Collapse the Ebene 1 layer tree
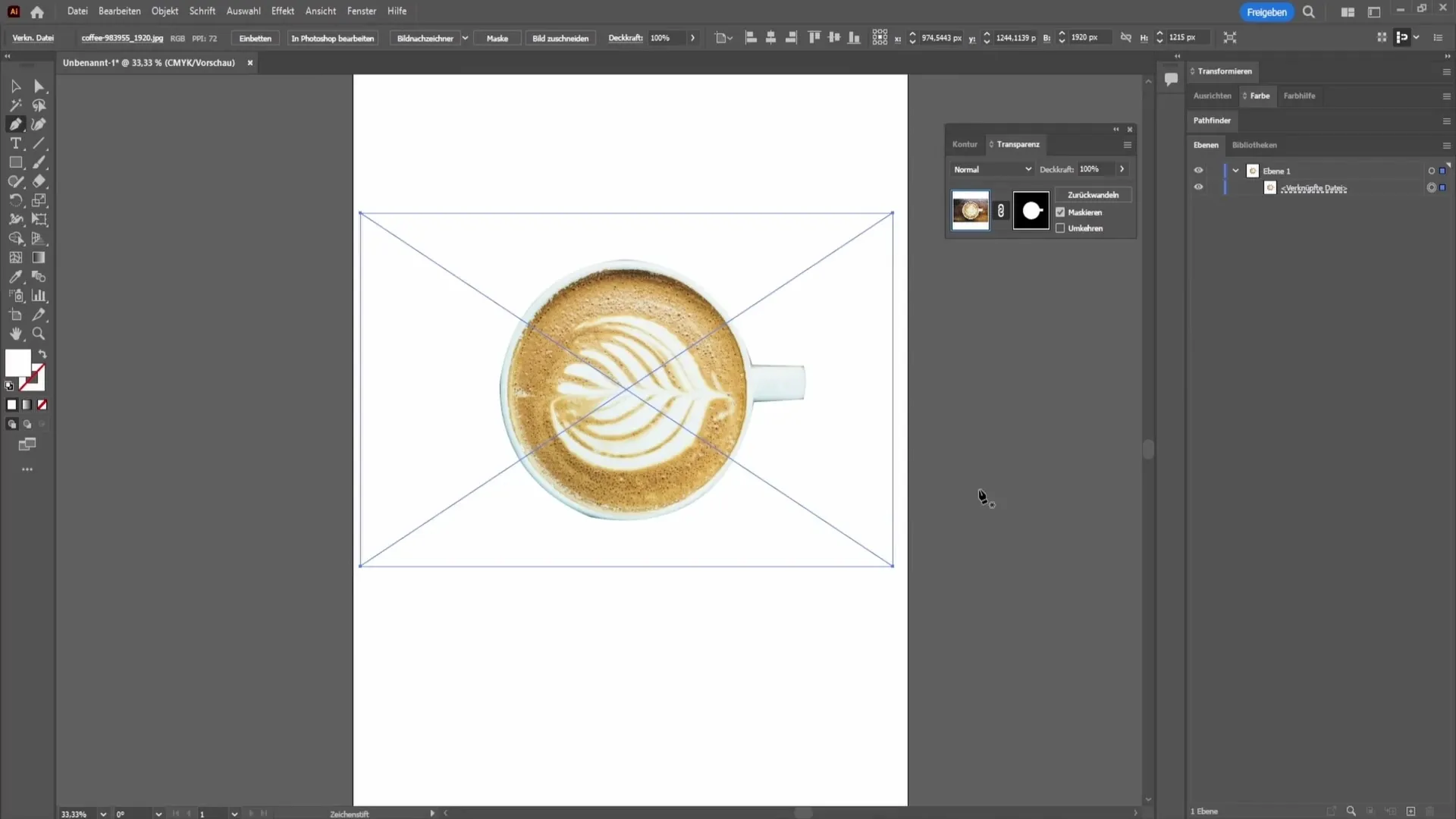This screenshot has height=819, width=1456. click(x=1235, y=171)
